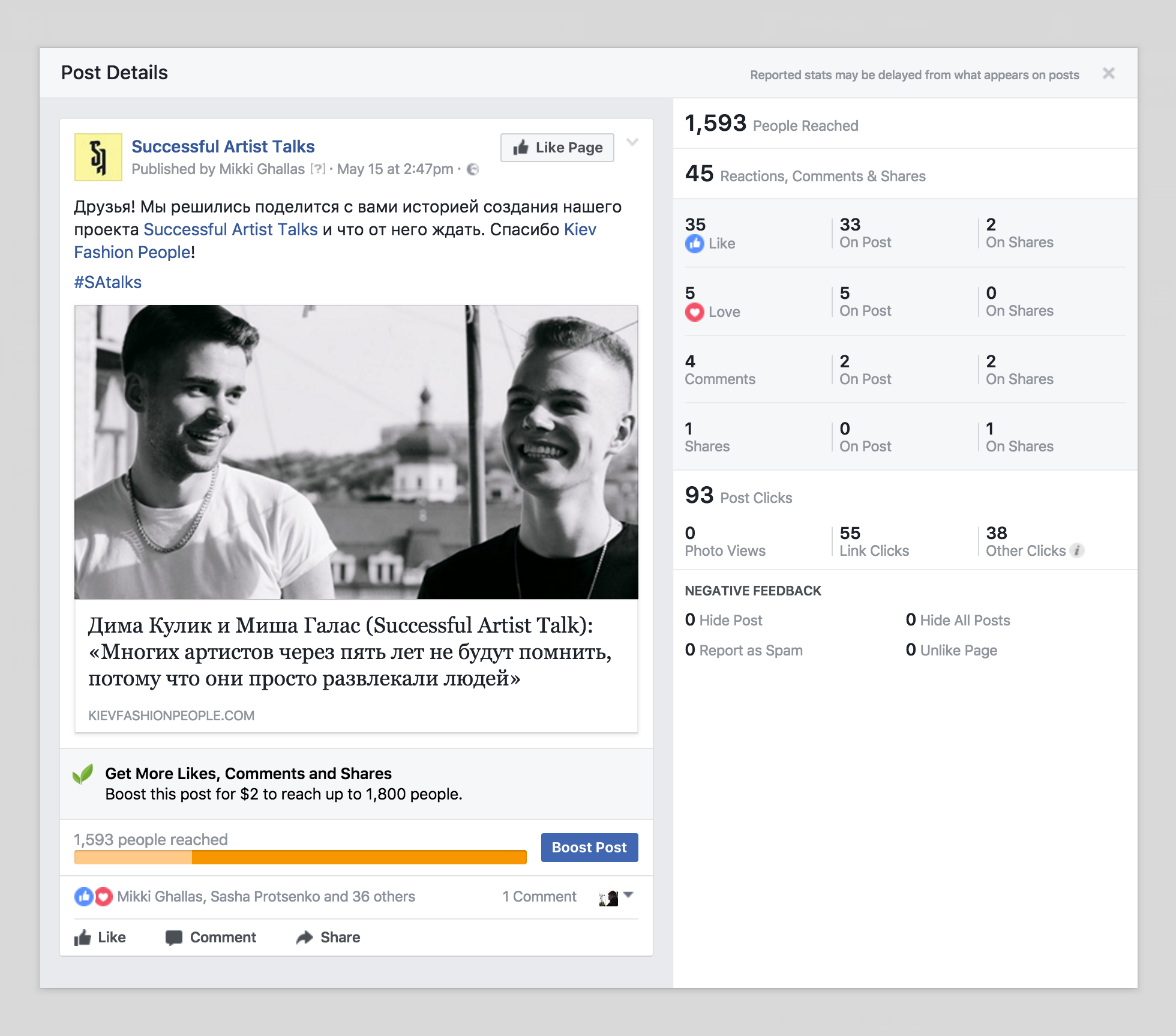1176x1036 pixels.
Task: Click reaction icons beside Mikki Ghallas names
Action: 93,897
